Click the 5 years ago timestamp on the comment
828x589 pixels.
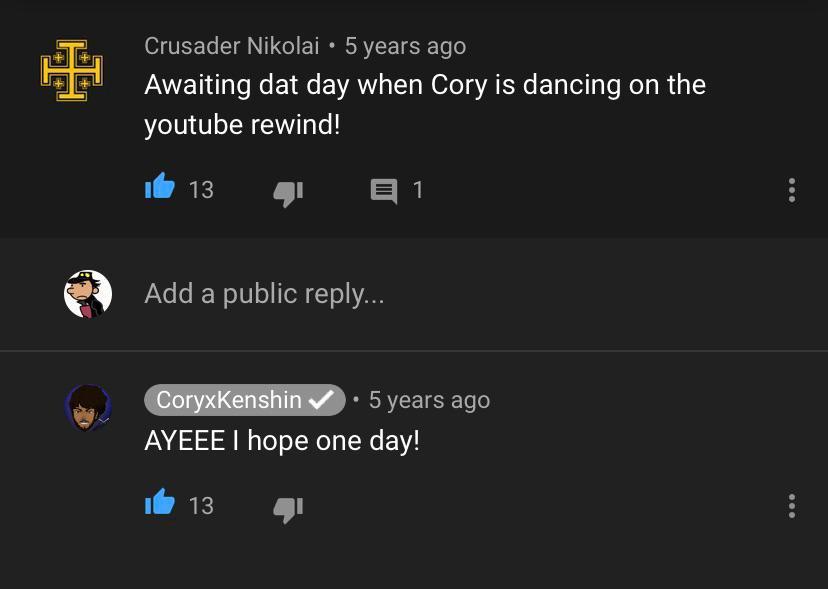coord(405,45)
